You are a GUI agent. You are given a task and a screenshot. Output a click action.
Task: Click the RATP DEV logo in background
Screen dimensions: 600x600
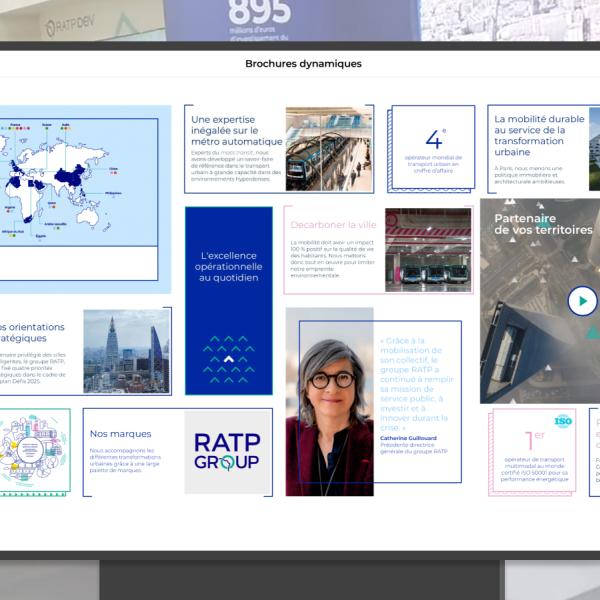point(70,26)
